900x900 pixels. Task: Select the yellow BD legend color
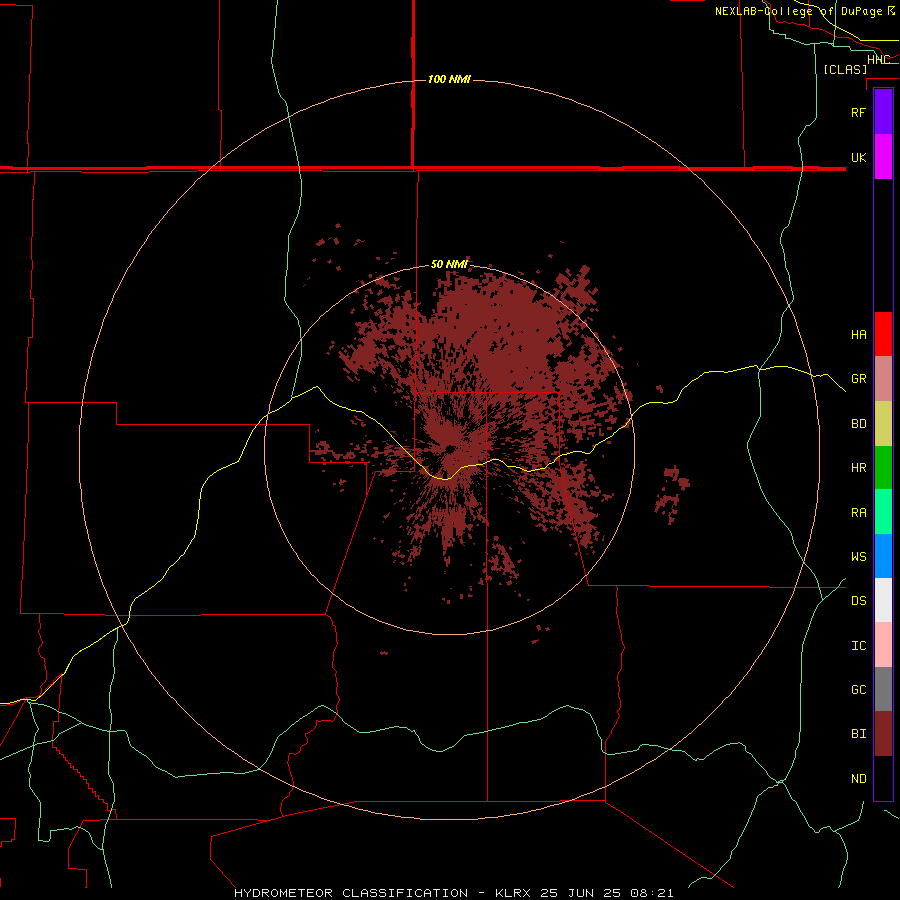883,424
